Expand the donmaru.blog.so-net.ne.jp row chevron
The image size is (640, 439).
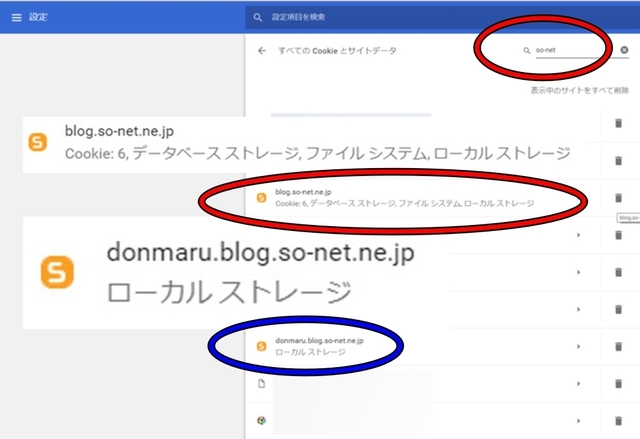tap(578, 346)
